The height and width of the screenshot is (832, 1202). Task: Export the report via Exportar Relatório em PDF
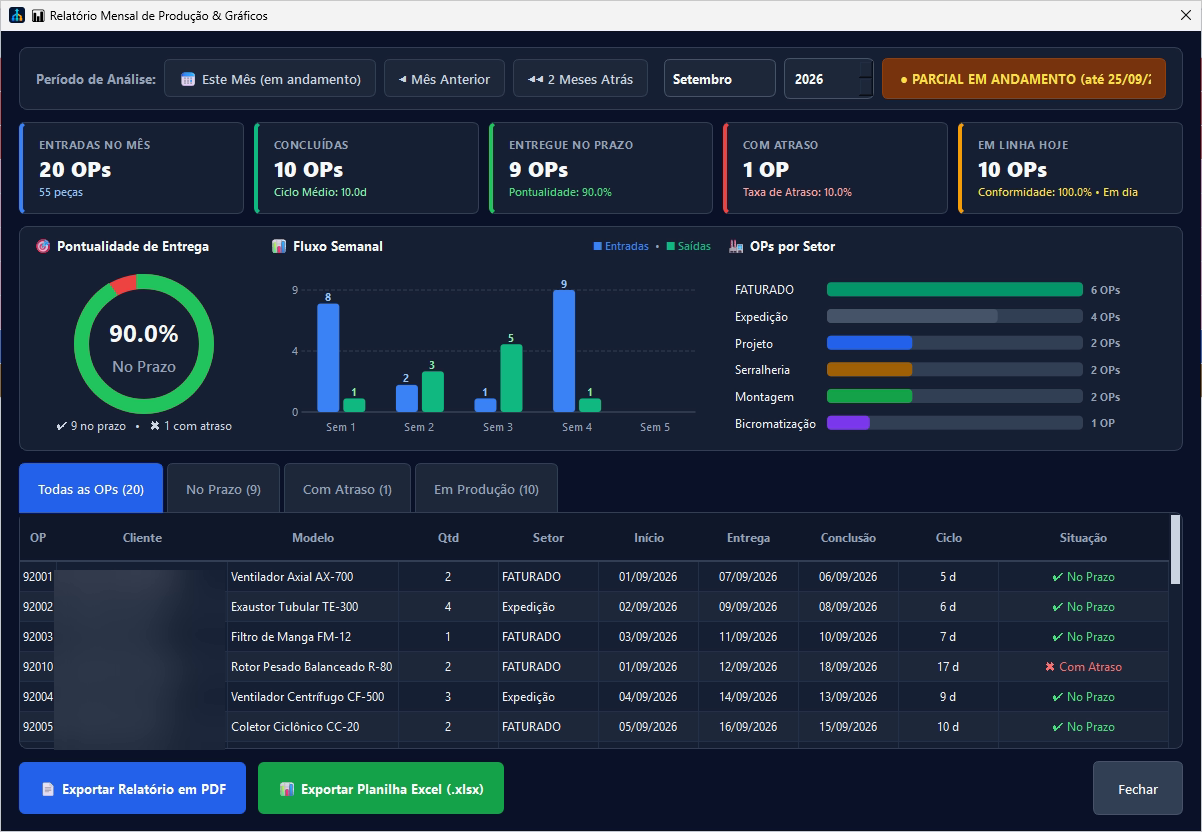(132, 788)
